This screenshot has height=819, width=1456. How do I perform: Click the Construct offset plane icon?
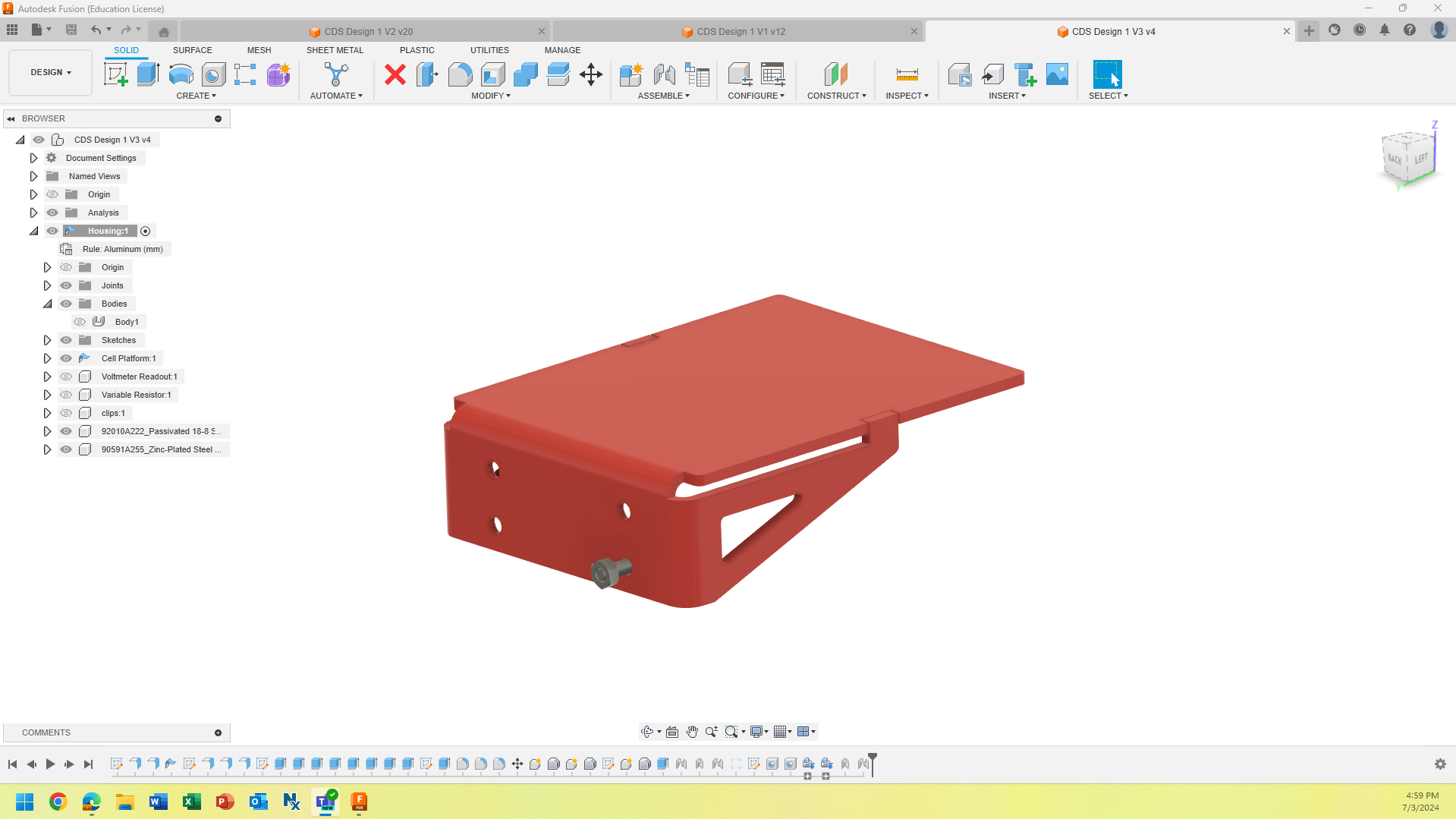[x=836, y=74]
